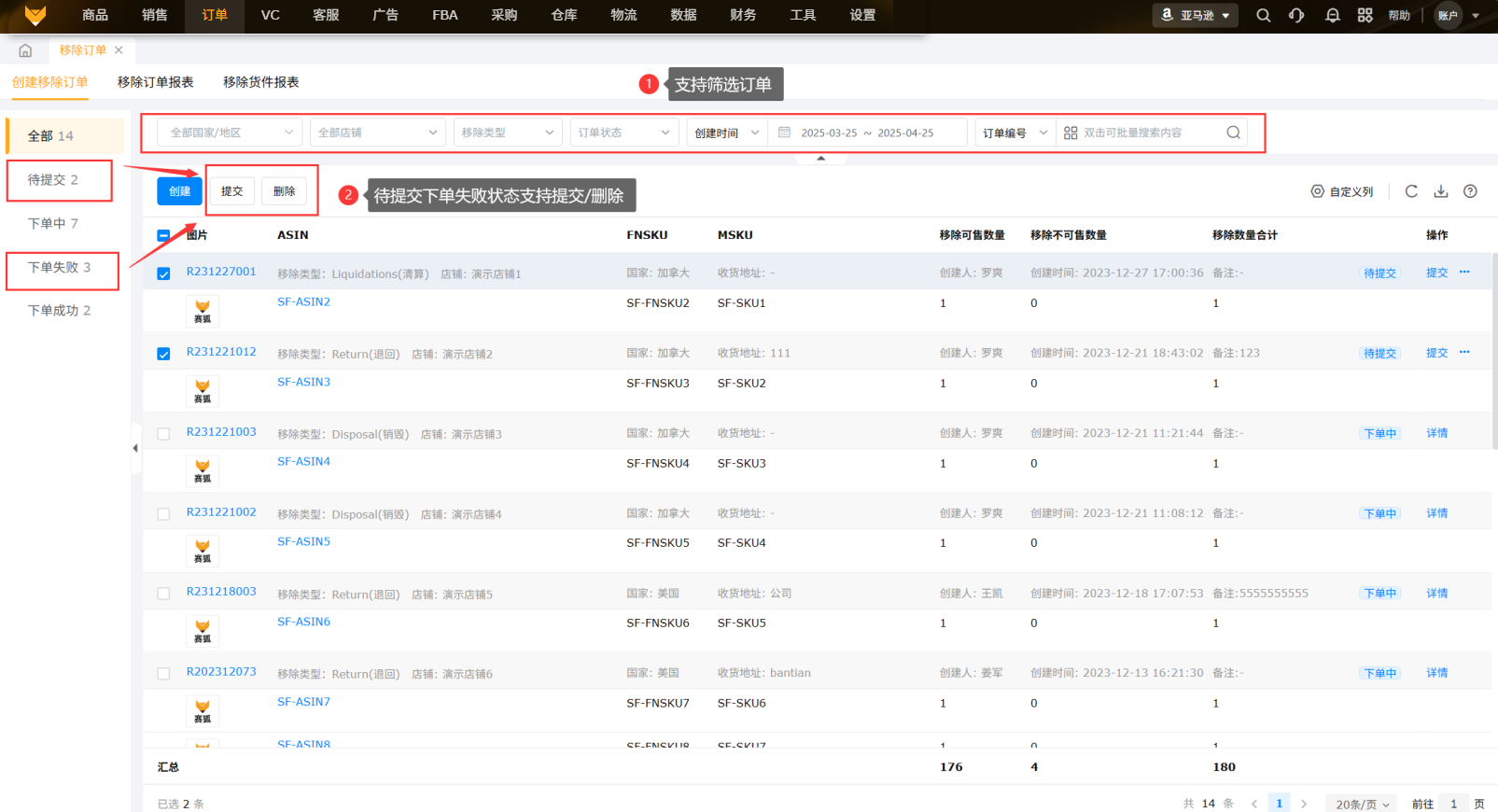The height and width of the screenshot is (812, 1498).
Task: Click the refresh icon above the table
Action: [x=1411, y=191]
